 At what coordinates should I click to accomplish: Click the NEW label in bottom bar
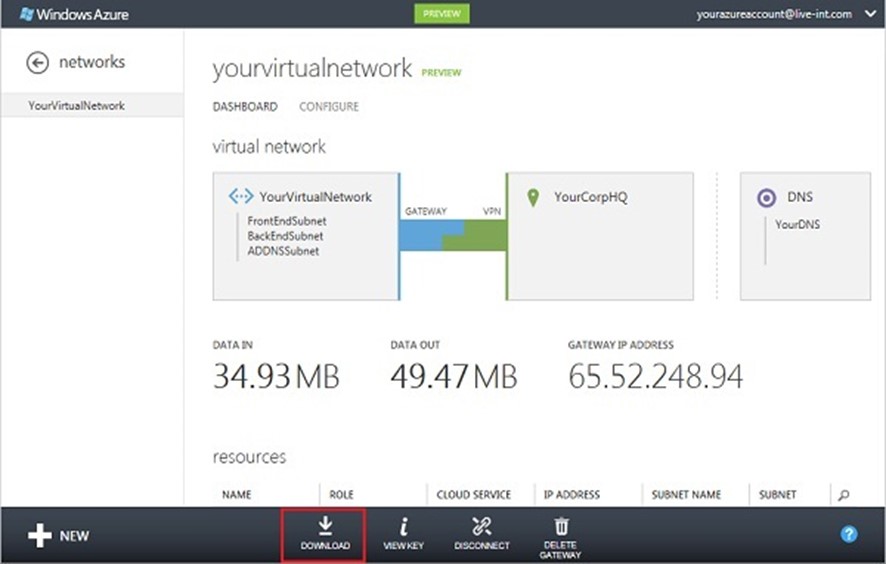pos(74,536)
